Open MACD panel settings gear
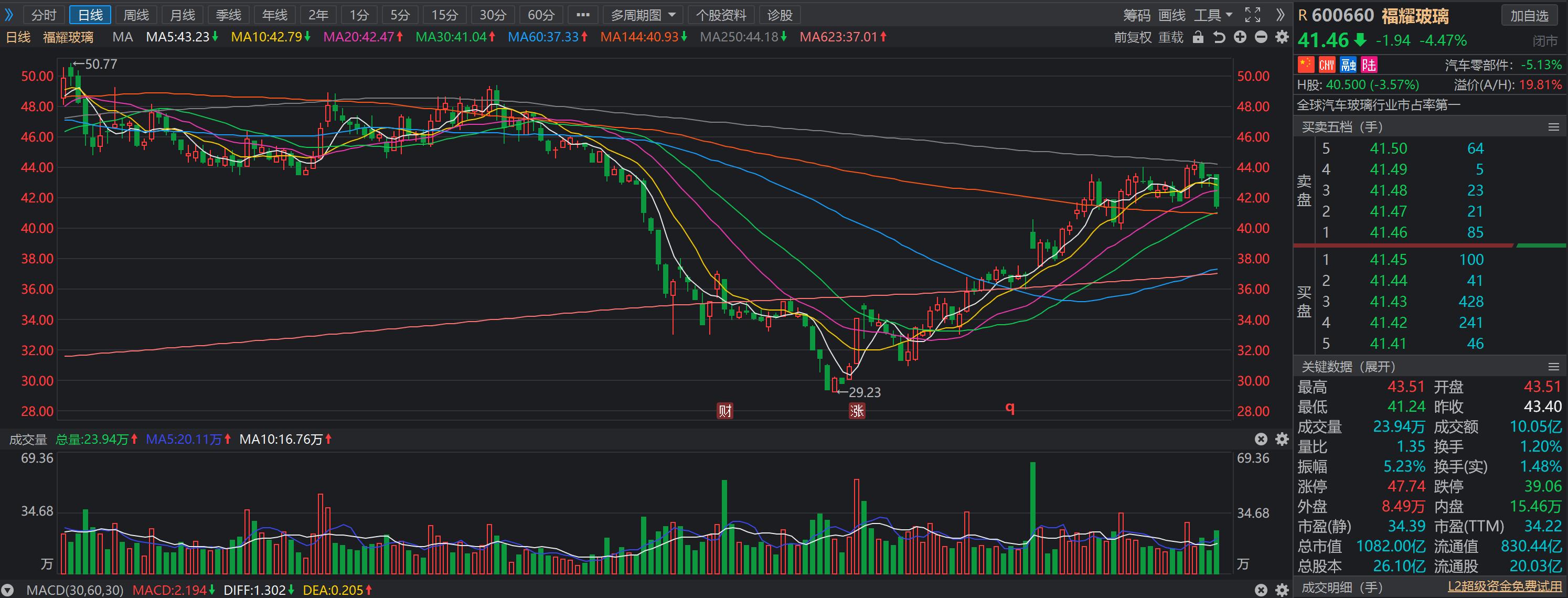Screen dimensions: 1568x598 tap(1282, 590)
